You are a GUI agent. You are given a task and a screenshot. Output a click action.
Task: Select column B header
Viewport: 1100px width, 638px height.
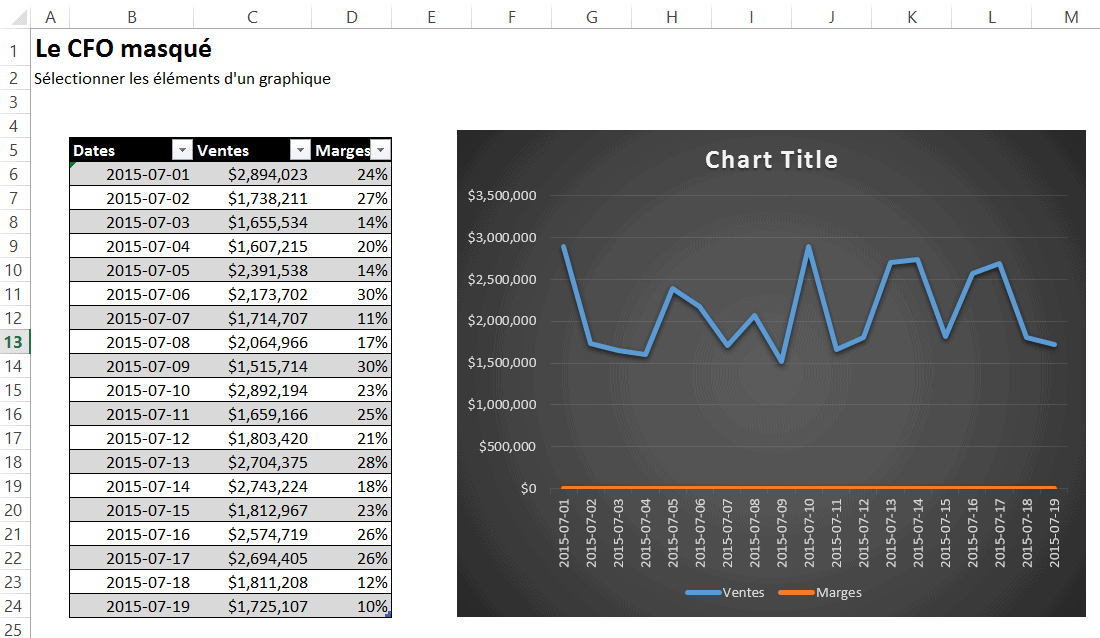(x=132, y=16)
